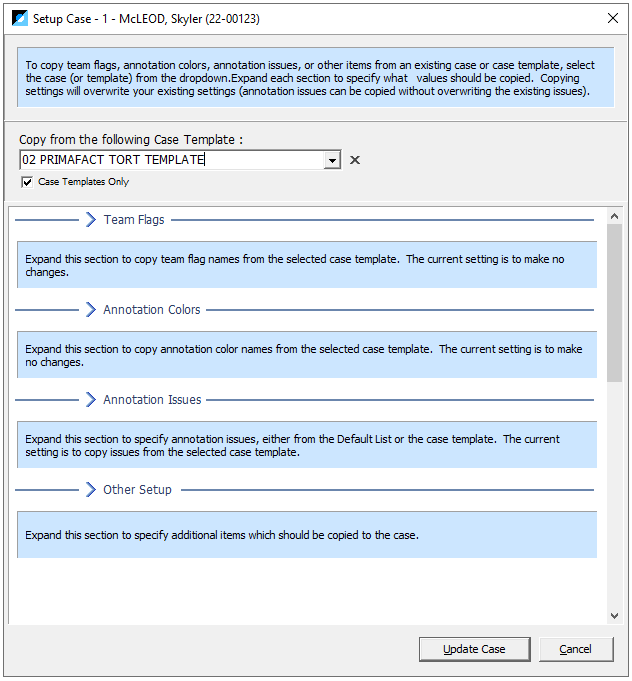This screenshot has height=681, width=632.
Task: Click inside the Case Template text field
Action: click(172, 160)
